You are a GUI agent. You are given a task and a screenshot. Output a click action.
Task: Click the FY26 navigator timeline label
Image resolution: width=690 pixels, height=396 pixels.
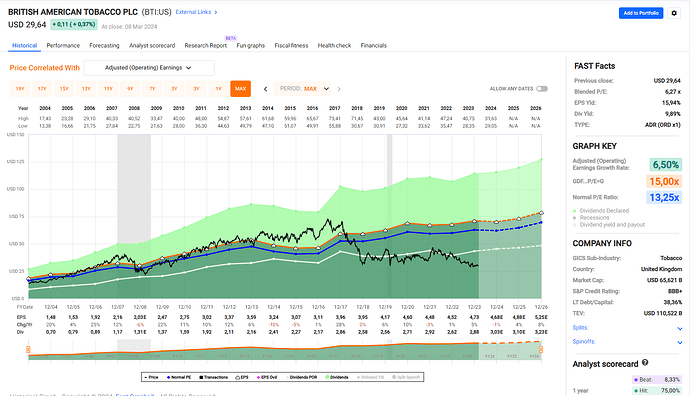(x=534, y=356)
